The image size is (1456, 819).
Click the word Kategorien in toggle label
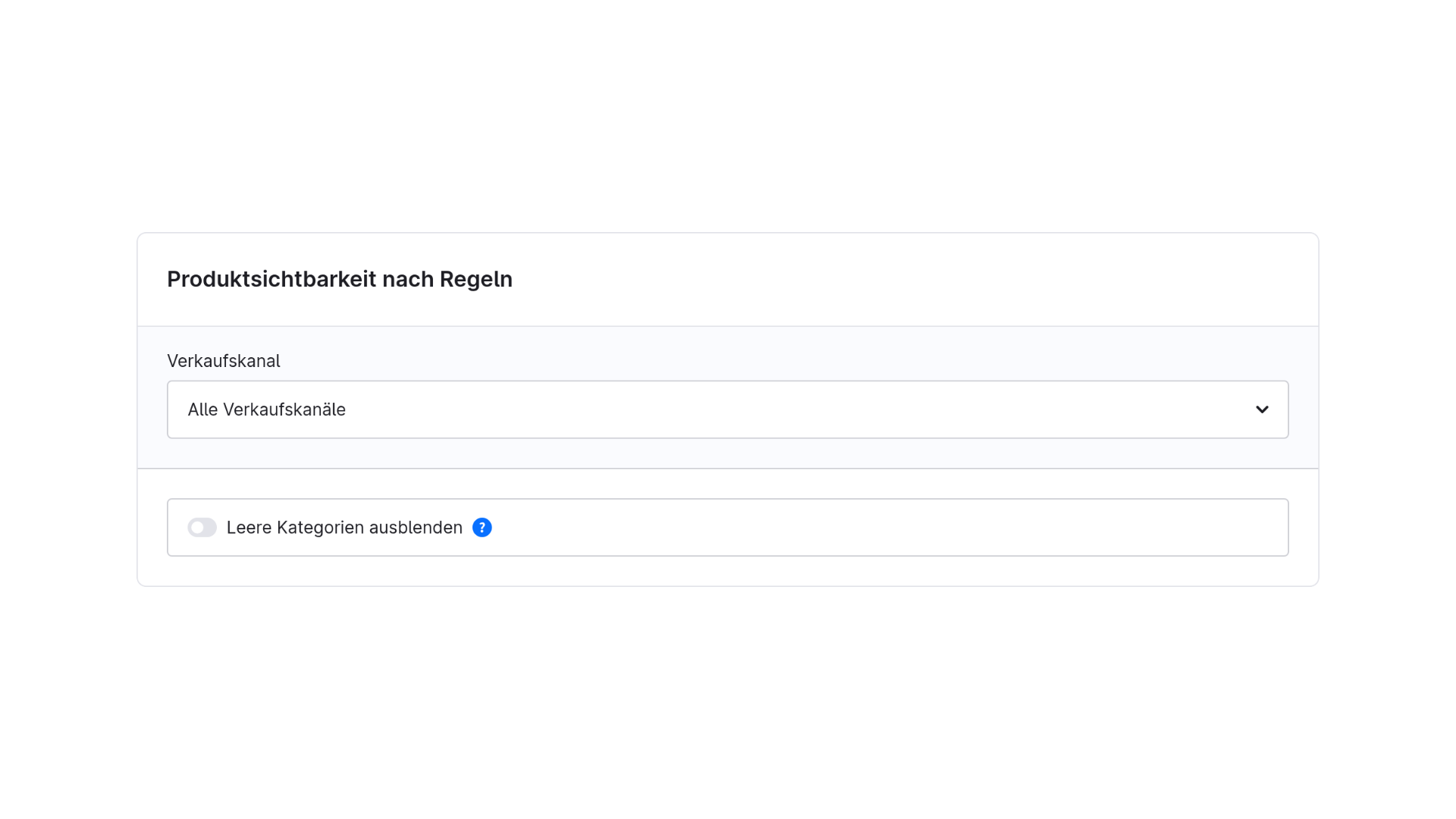[x=320, y=527]
